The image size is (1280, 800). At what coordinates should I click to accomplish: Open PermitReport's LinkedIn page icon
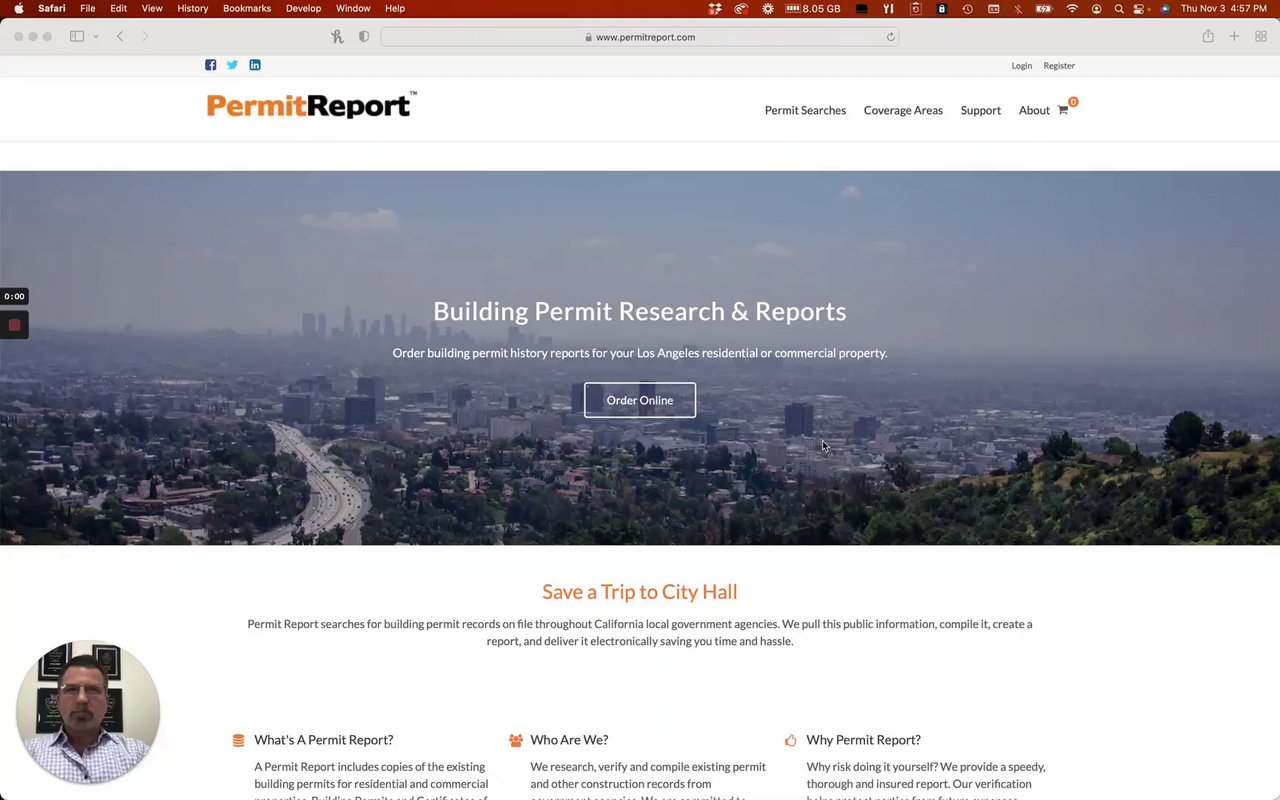pos(255,65)
